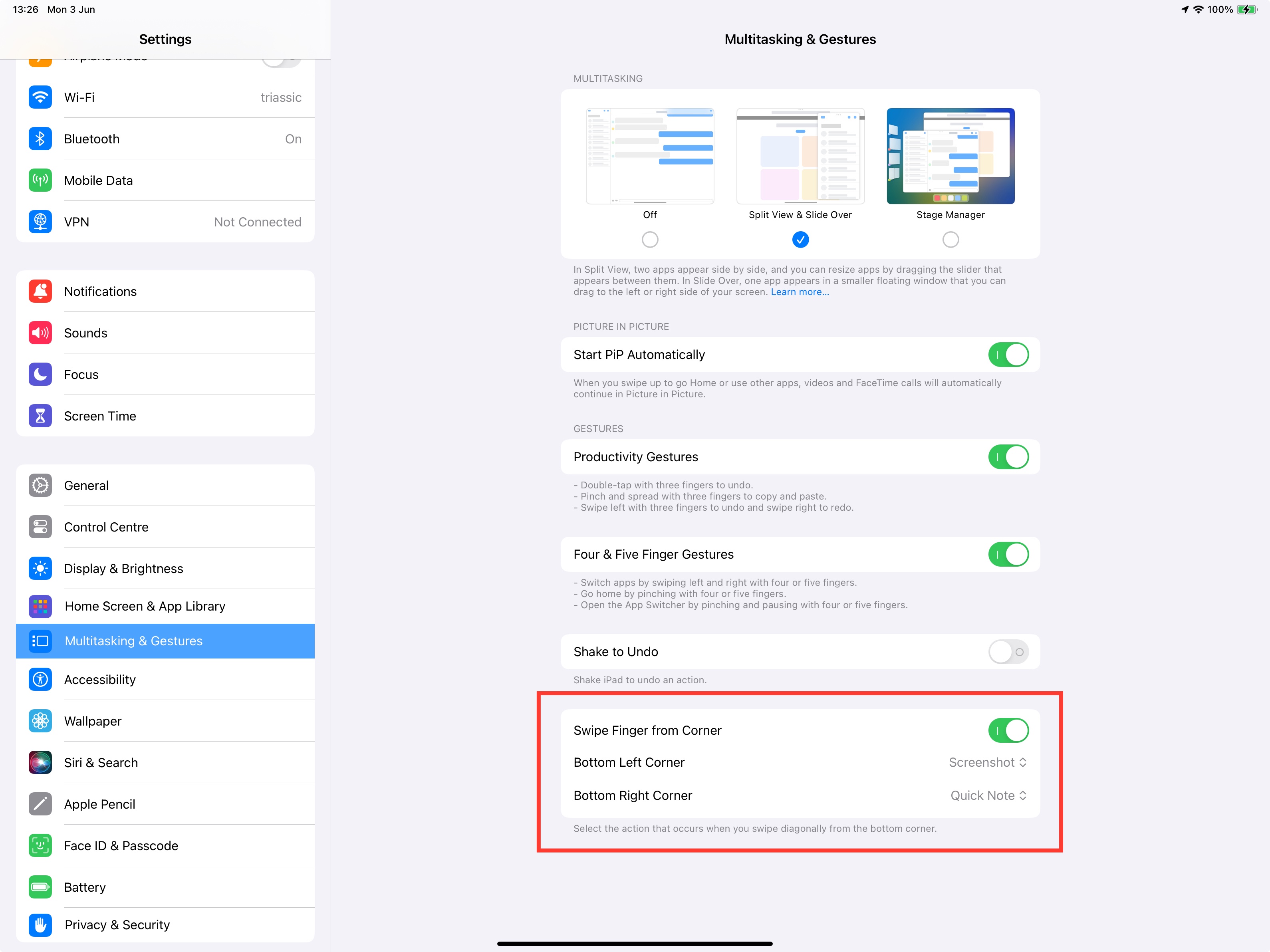Image resolution: width=1270 pixels, height=952 pixels.
Task: Select the Stage Manager radio button
Action: (x=950, y=240)
